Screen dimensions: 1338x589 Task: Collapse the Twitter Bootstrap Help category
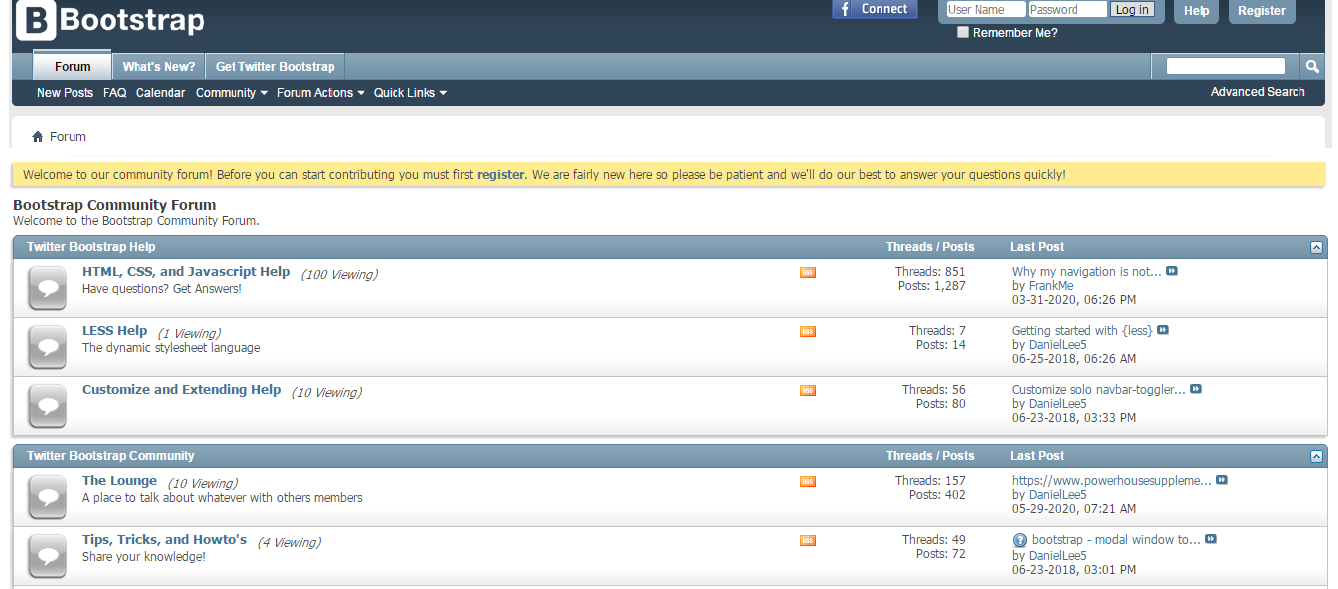(x=1316, y=247)
